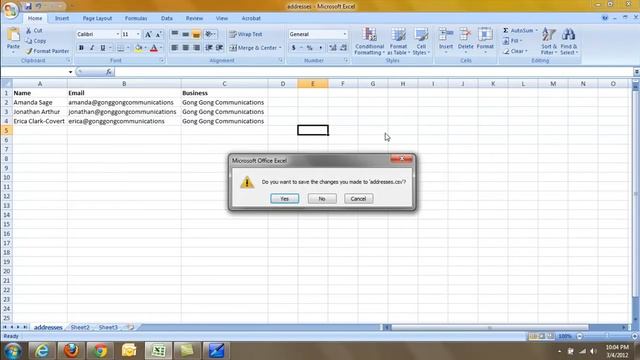Select the Sheet2 worksheet tab
Image resolution: width=640 pixels, height=360 pixels.
click(80, 327)
